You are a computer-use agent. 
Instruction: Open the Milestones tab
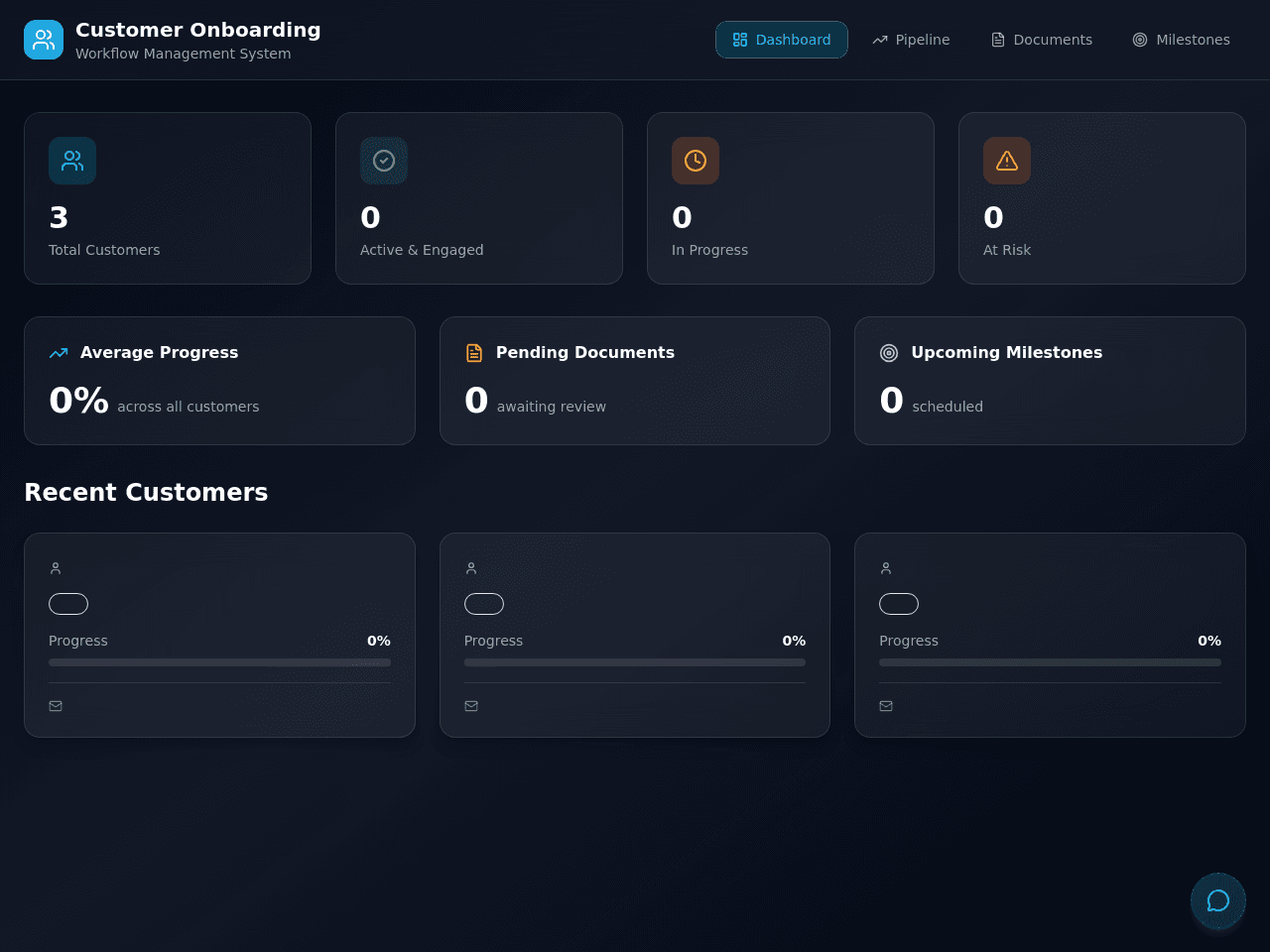[1182, 40]
